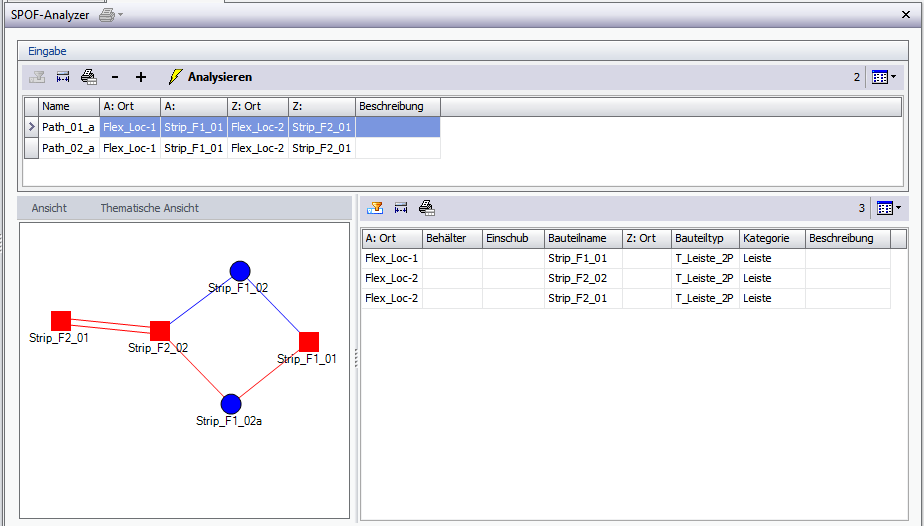
Task: Click the T_Leiste_2P cell in the Strip_F2_02 row
Action: tap(705, 279)
